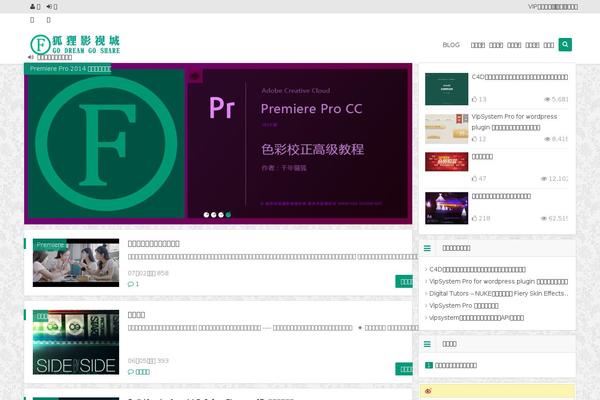Screen dimensions: 600x400
Task: Click the Premiere tag on the women thumbnail
Action: 50,245
